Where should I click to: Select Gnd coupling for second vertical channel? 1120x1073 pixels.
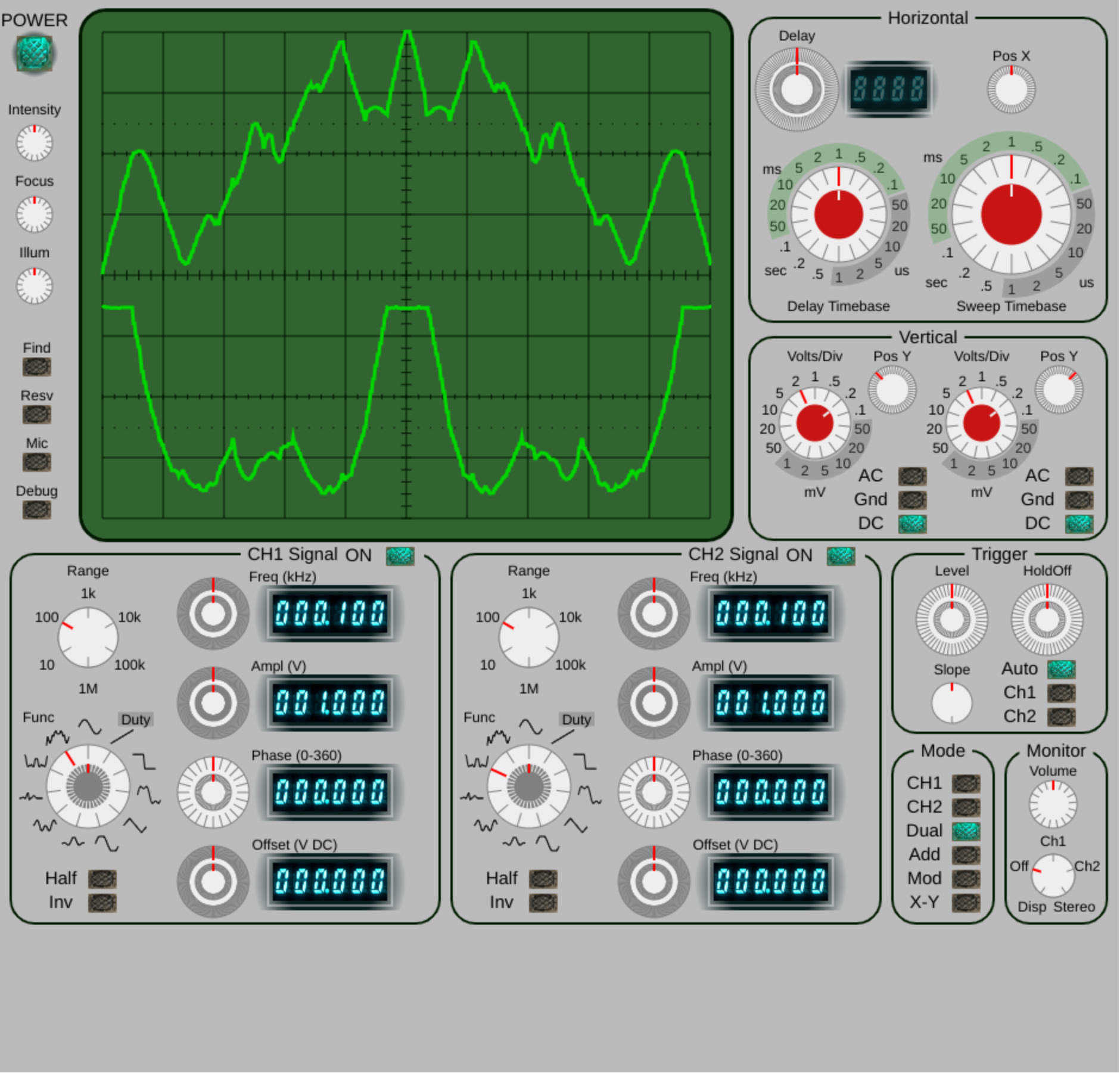click(x=1079, y=500)
